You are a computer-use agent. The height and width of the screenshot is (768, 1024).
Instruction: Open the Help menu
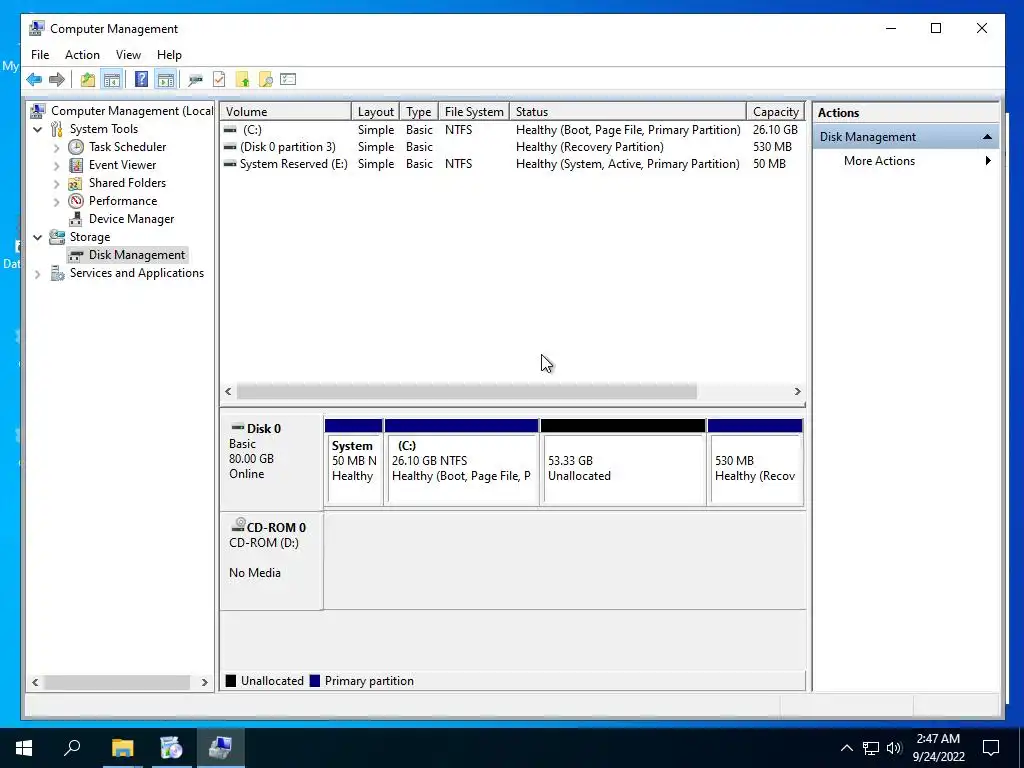[x=169, y=55]
